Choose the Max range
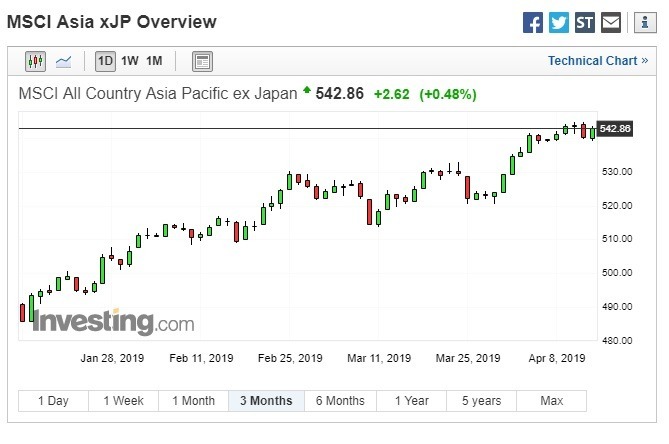This screenshot has width=669, height=444. point(552,401)
